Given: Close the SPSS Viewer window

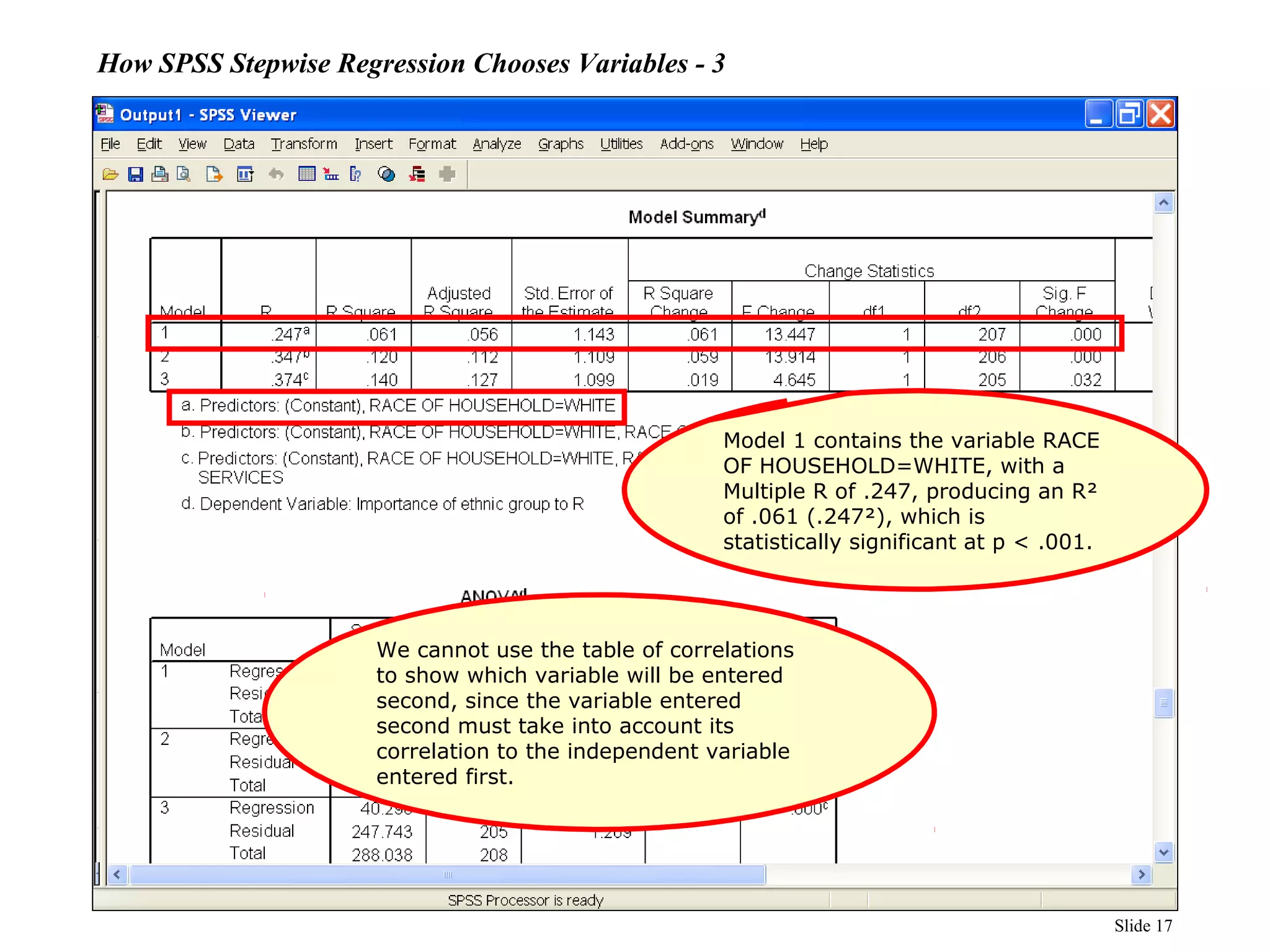Looking at the screenshot, I should [1161, 114].
